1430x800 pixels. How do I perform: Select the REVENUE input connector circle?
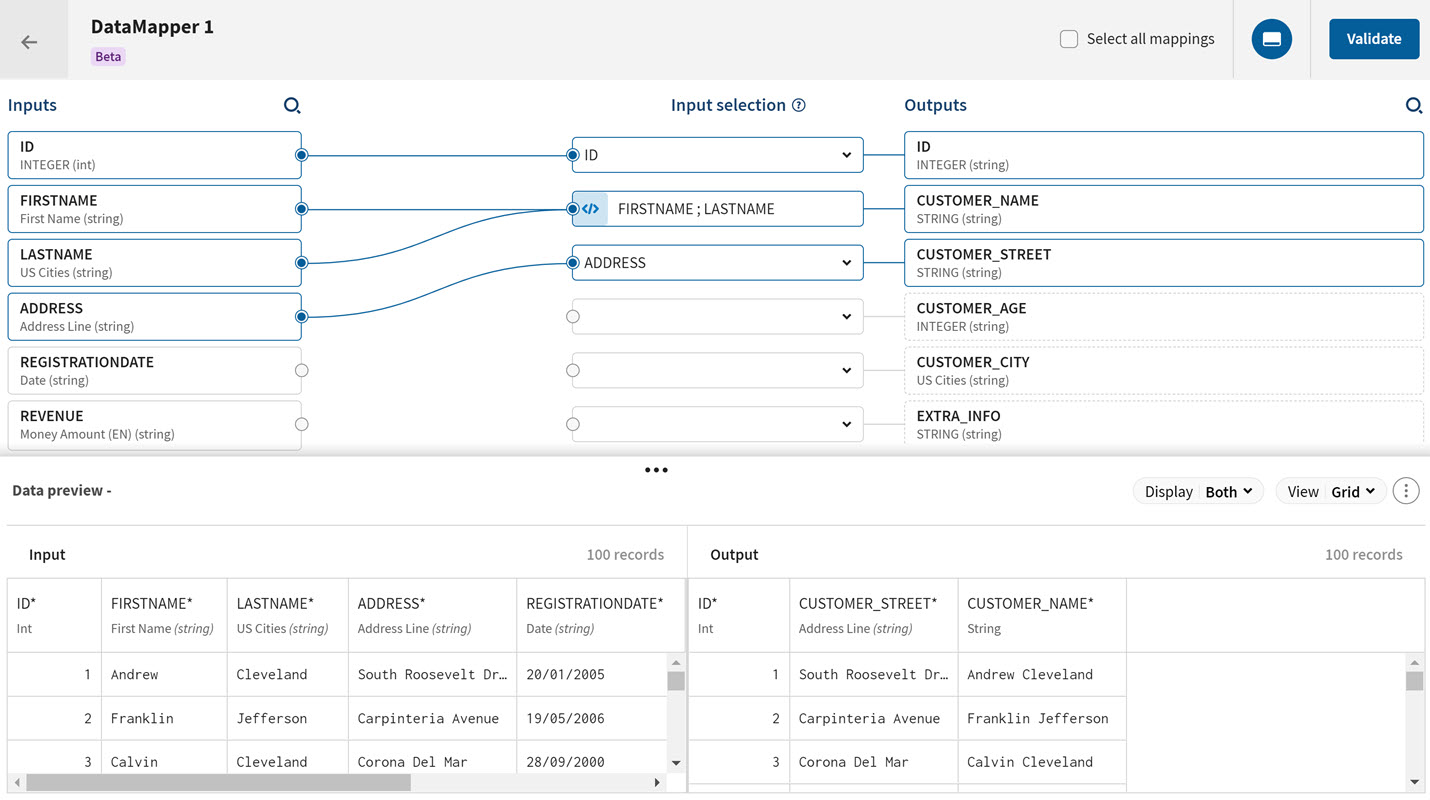click(x=301, y=424)
